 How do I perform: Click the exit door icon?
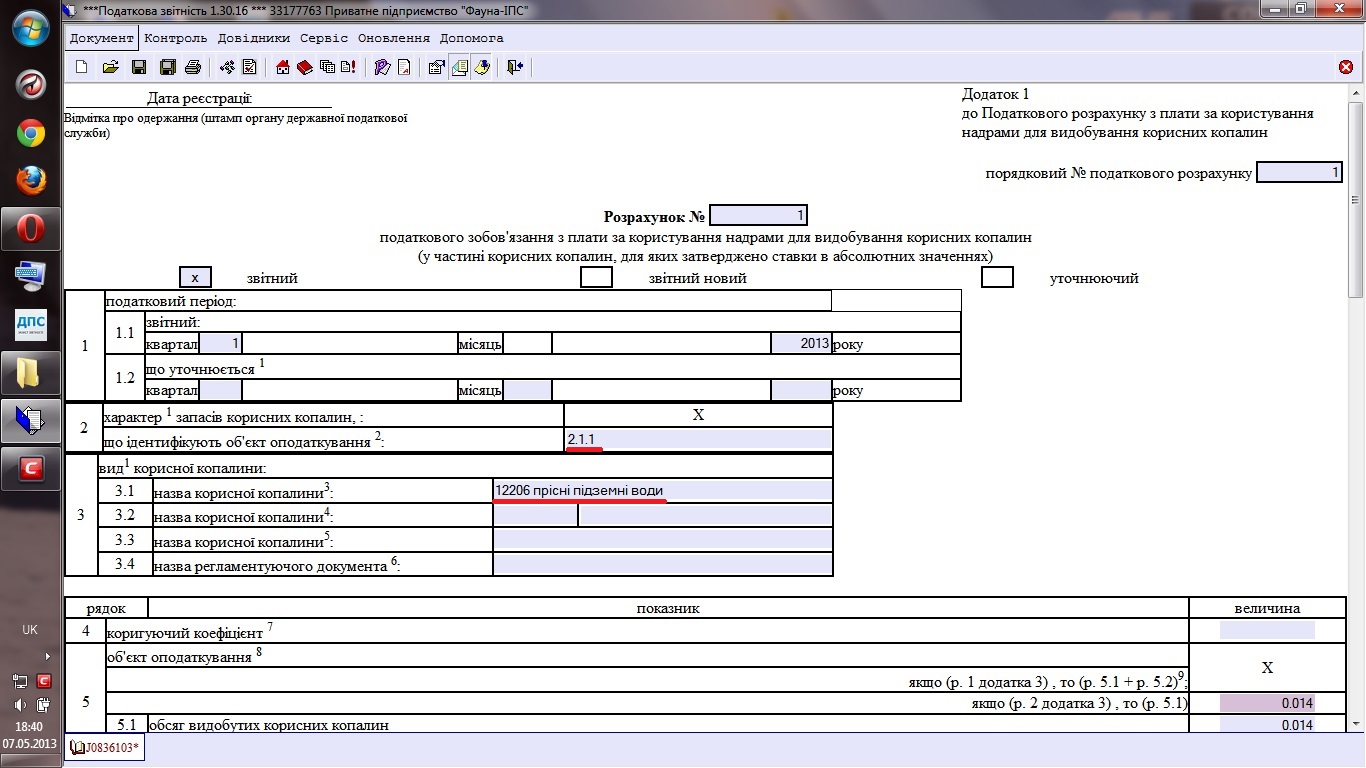point(514,67)
